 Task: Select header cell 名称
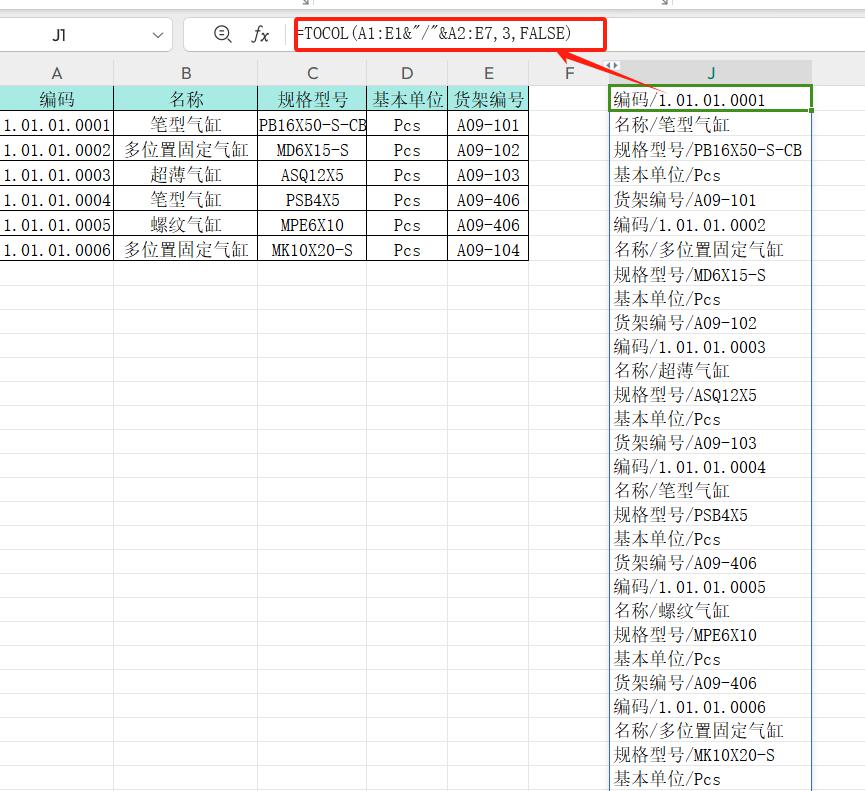click(x=186, y=99)
